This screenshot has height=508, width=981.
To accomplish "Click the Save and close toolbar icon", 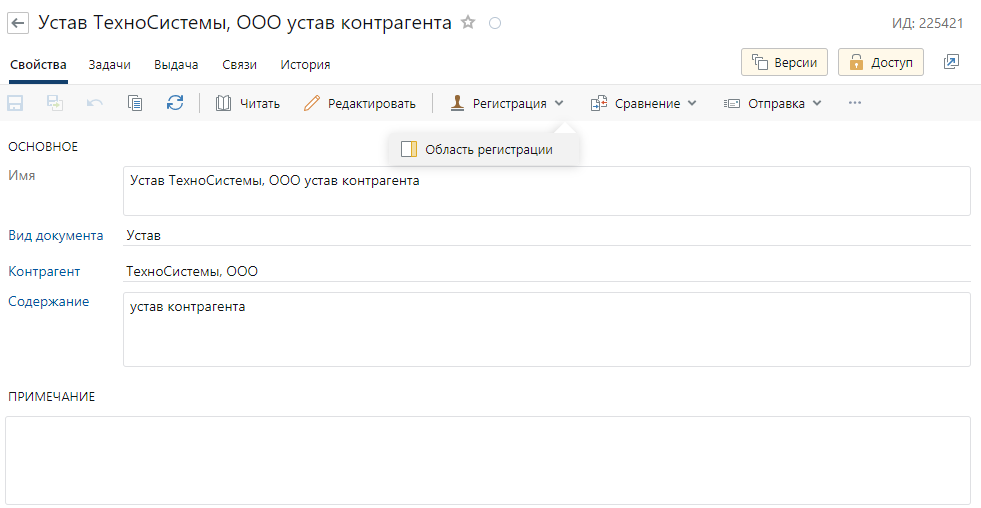I will pos(55,103).
